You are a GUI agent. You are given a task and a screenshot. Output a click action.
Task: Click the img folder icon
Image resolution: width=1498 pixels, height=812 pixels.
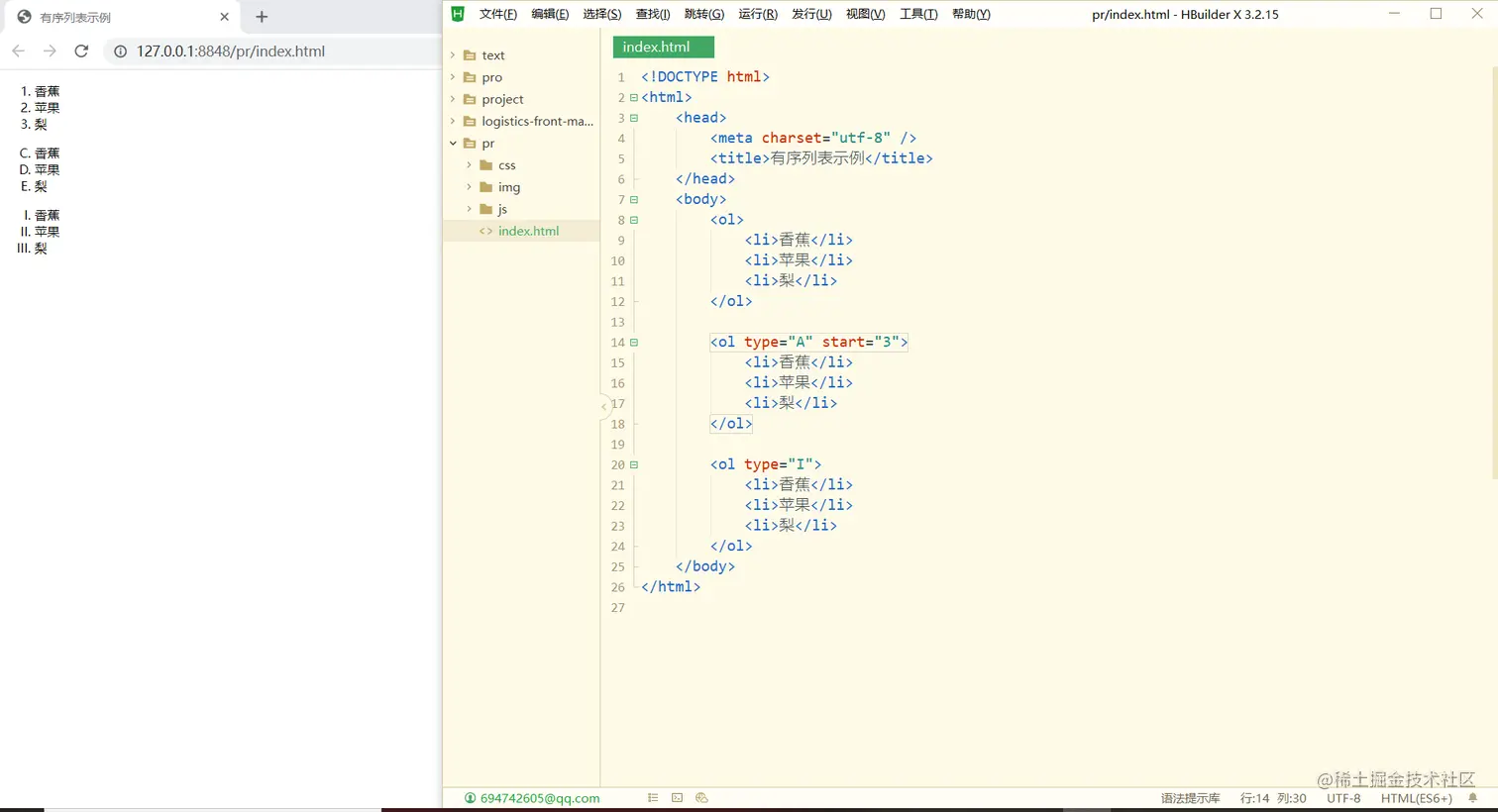click(x=485, y=187)
